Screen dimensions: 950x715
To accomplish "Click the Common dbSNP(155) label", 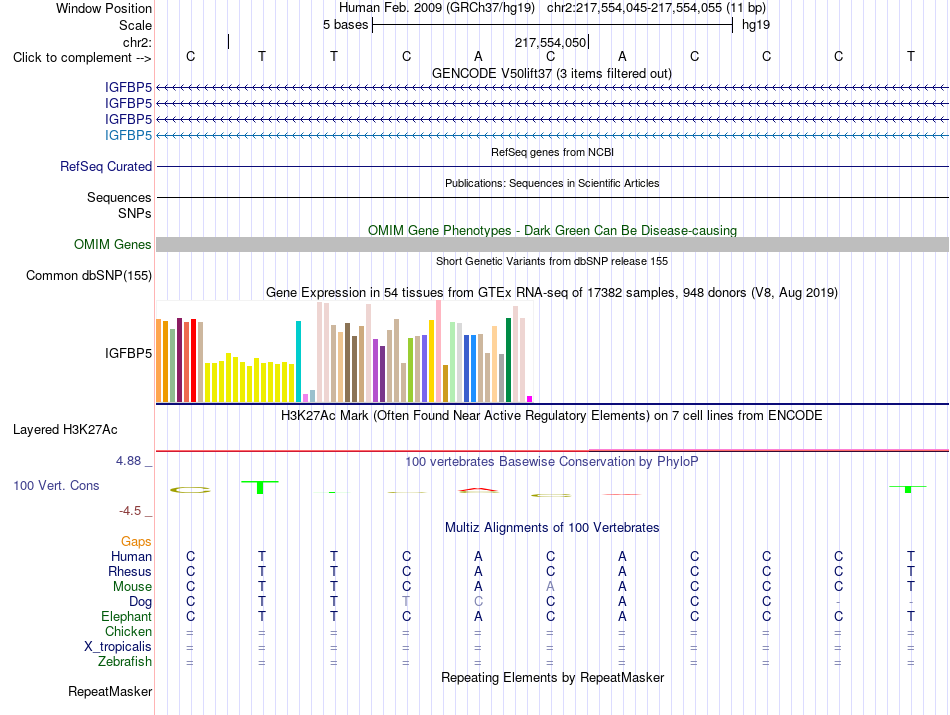I will [x=88, y=276].
